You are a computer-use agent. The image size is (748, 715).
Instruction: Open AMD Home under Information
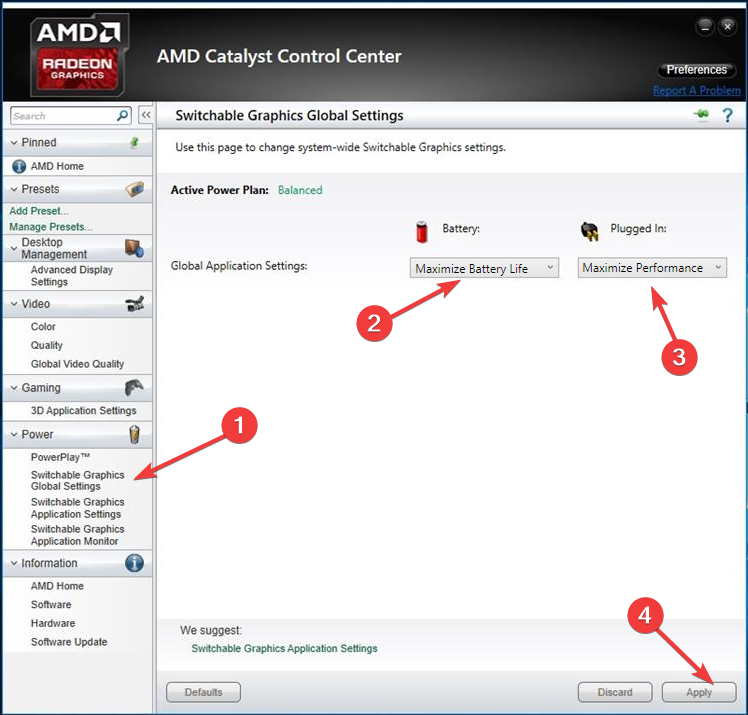(57, 586)
